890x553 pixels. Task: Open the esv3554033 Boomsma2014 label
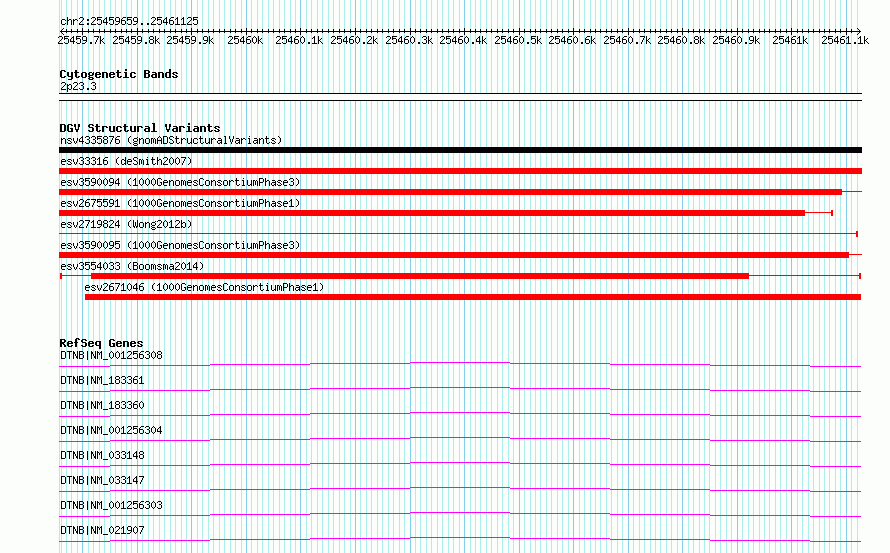click(132, 266)
